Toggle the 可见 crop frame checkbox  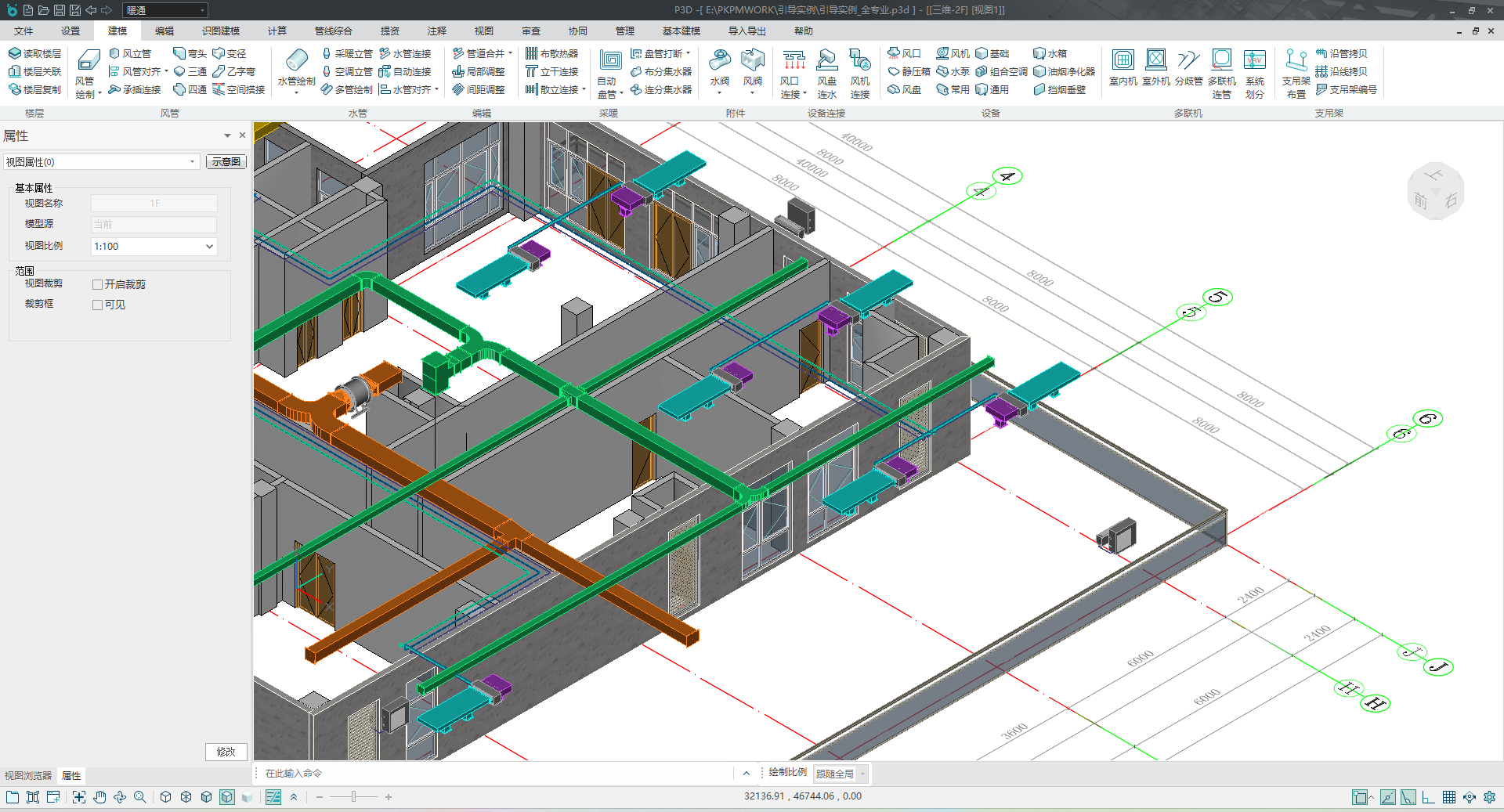pyautogui.click(x=98, y=305)
